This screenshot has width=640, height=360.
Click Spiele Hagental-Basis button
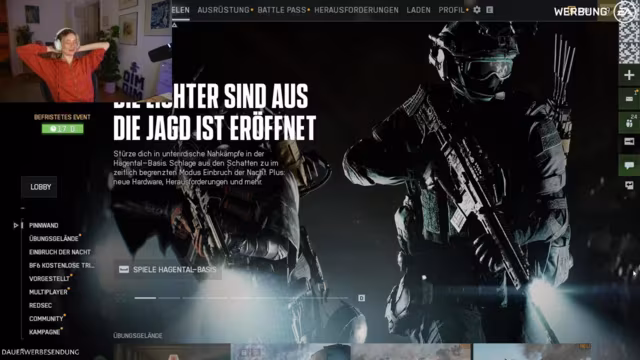click(168, 269)
